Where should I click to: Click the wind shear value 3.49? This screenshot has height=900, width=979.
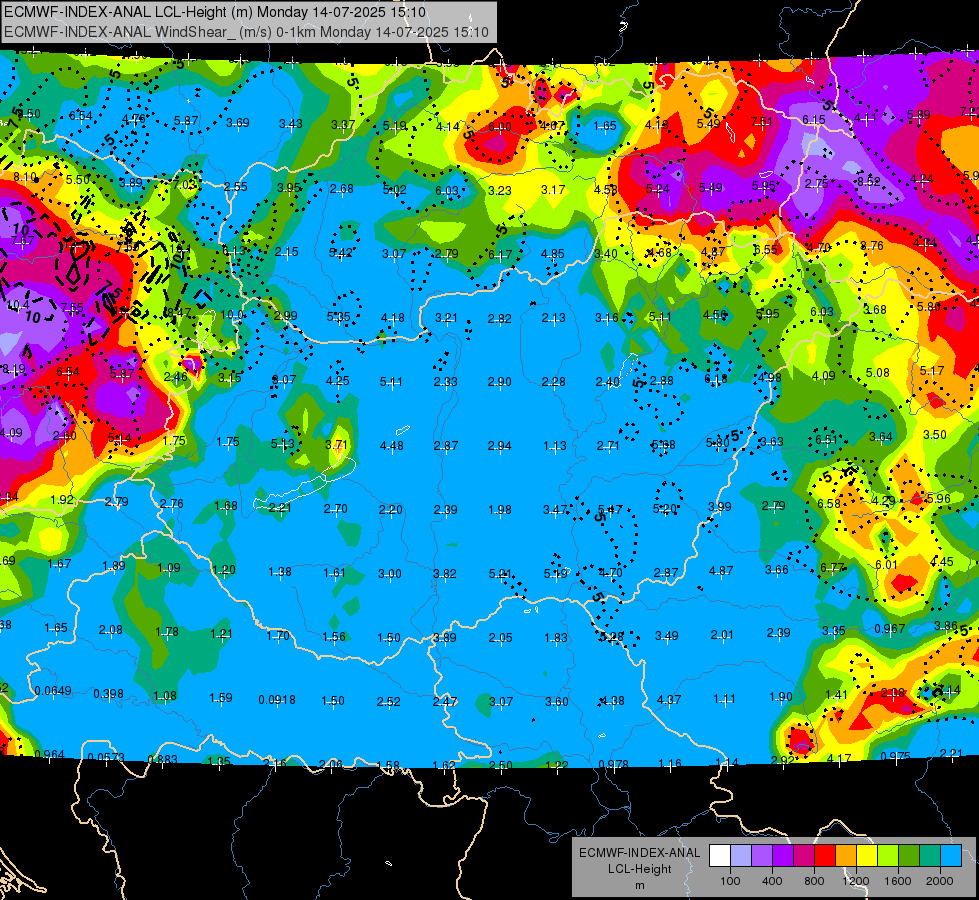666,636
